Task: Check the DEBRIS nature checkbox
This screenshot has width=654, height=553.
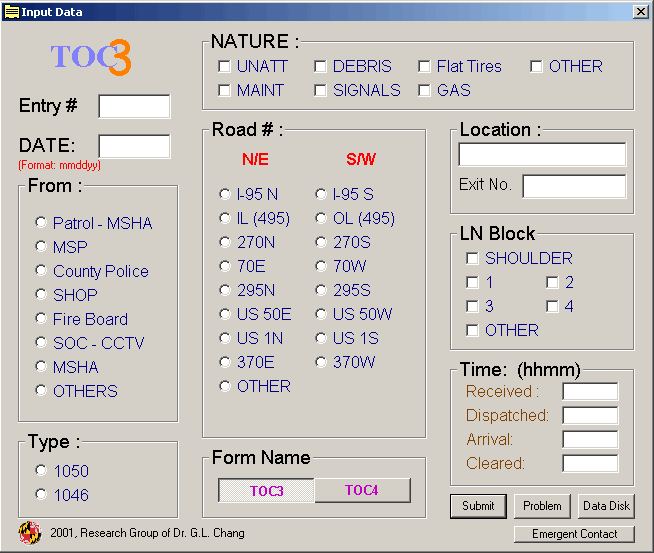Action: [320, 67]
